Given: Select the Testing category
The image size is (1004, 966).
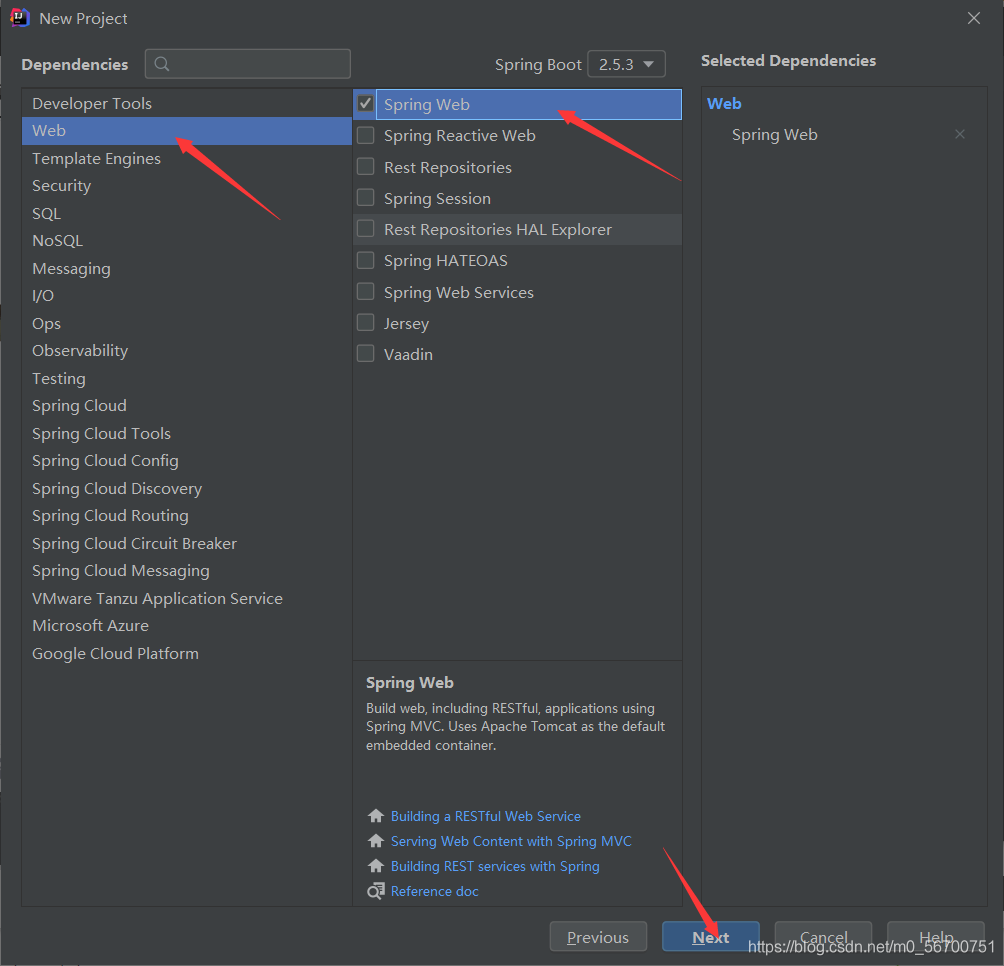Looking at the screenshot, I should (x=186, y=378).
